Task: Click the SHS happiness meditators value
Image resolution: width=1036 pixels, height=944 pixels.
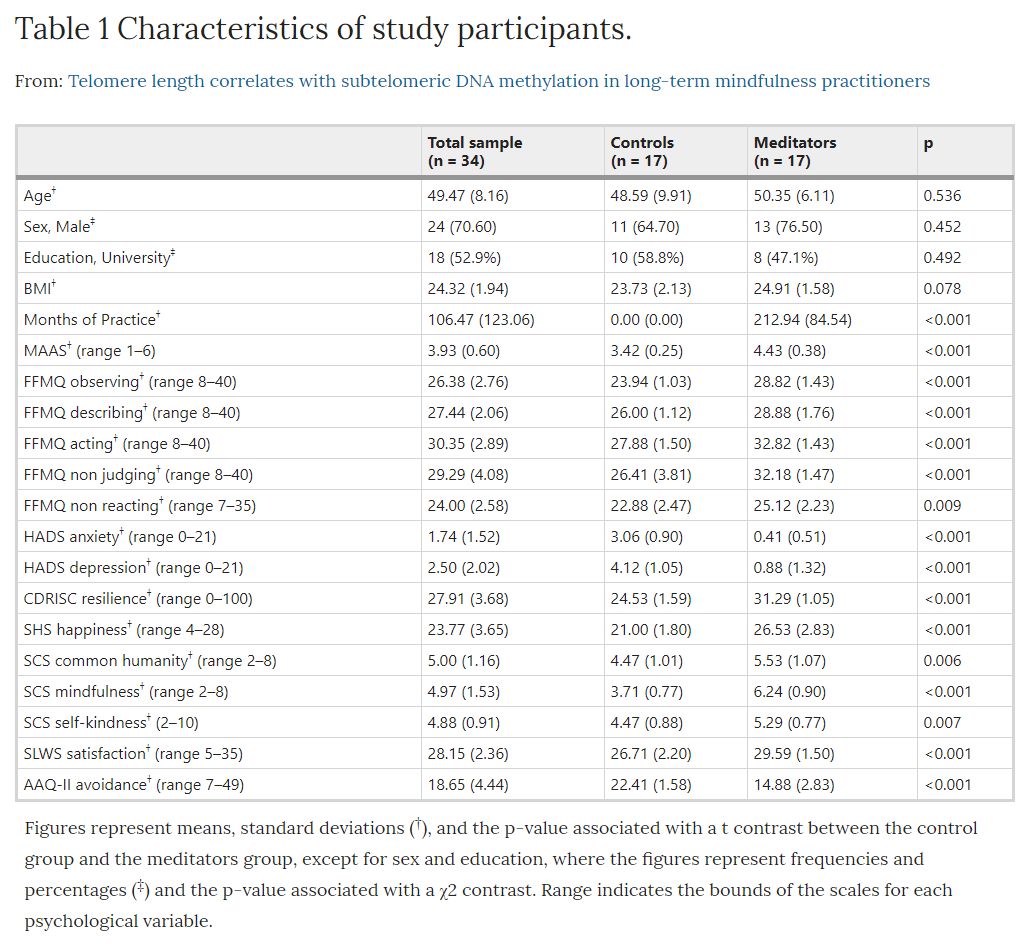Action: click(794, 630)
